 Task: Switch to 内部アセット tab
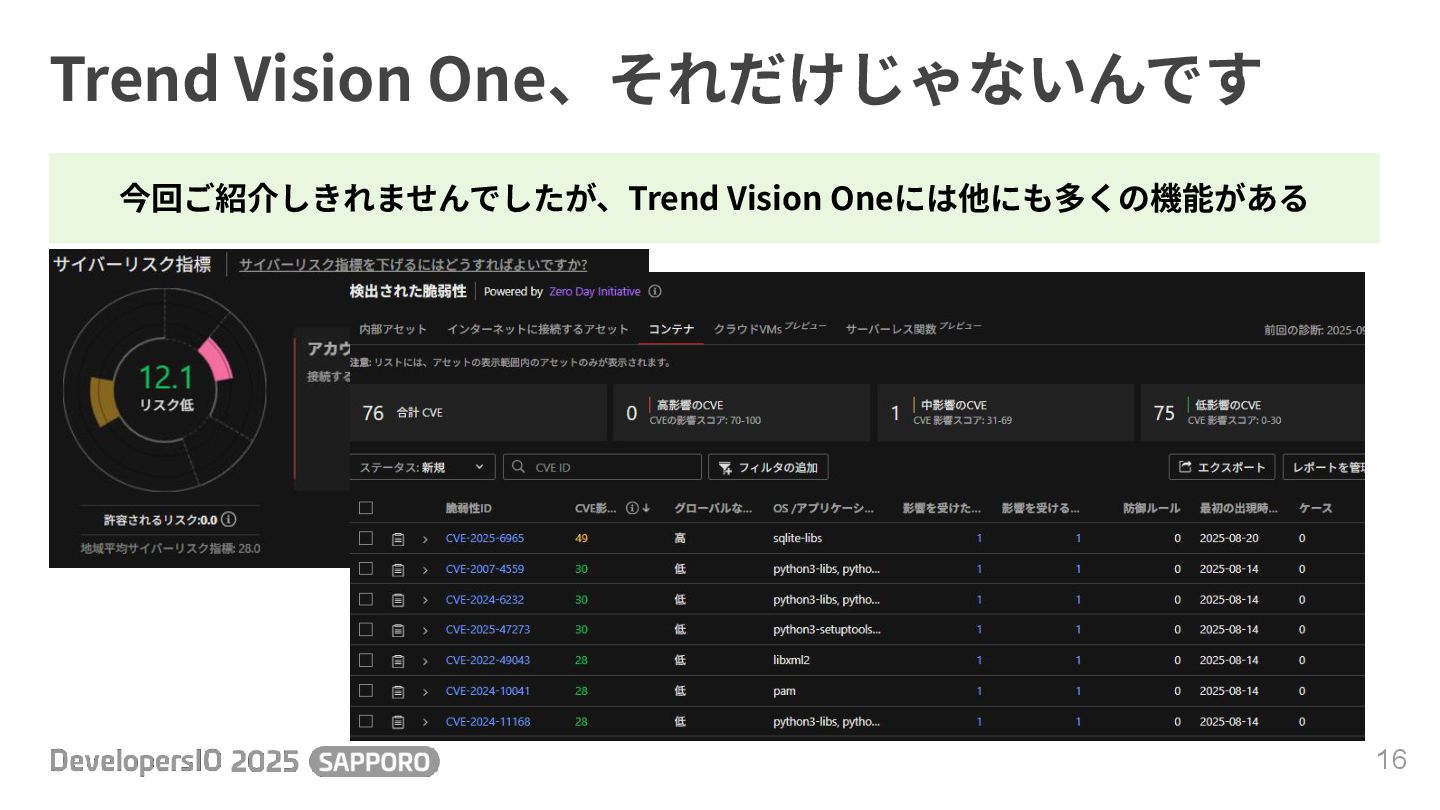coord(393,329)
